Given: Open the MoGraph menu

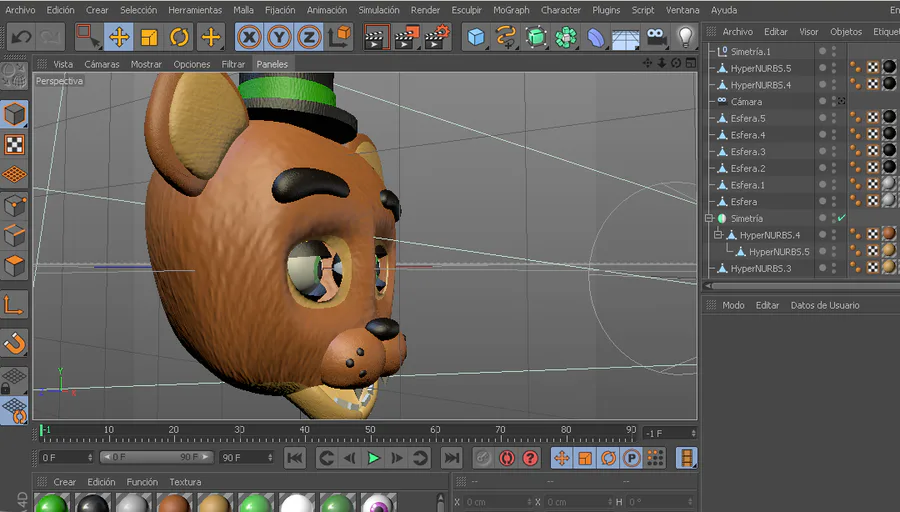Looking at the screenshot, I should [x=511, y=10].
